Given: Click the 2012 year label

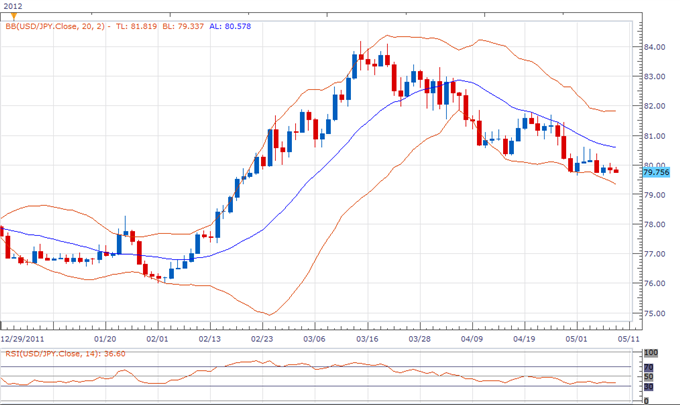Looking at the screenshot, I should (x=12, y=5).
